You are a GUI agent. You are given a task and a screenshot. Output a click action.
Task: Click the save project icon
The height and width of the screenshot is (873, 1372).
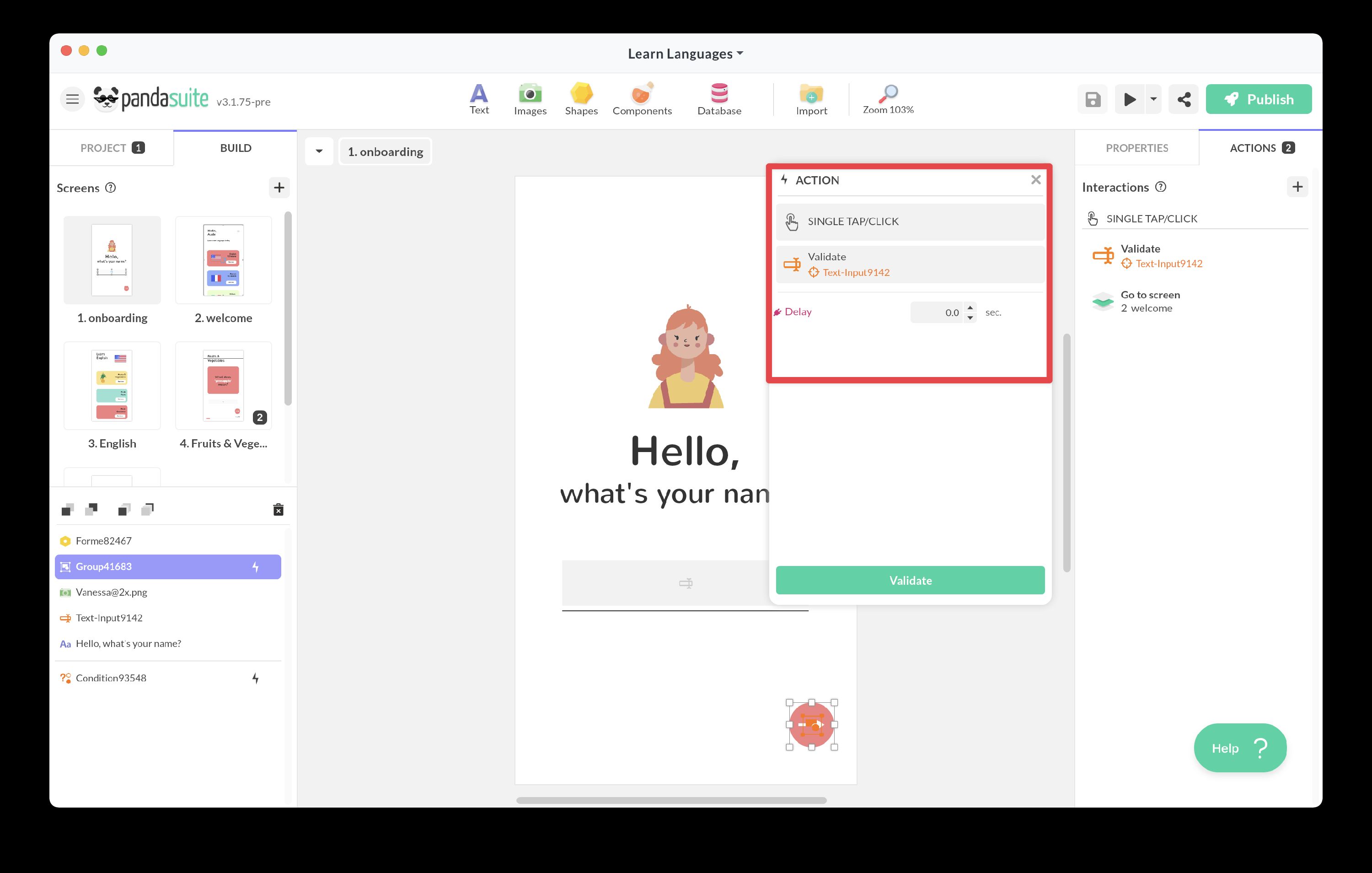tap(1092, 100)
